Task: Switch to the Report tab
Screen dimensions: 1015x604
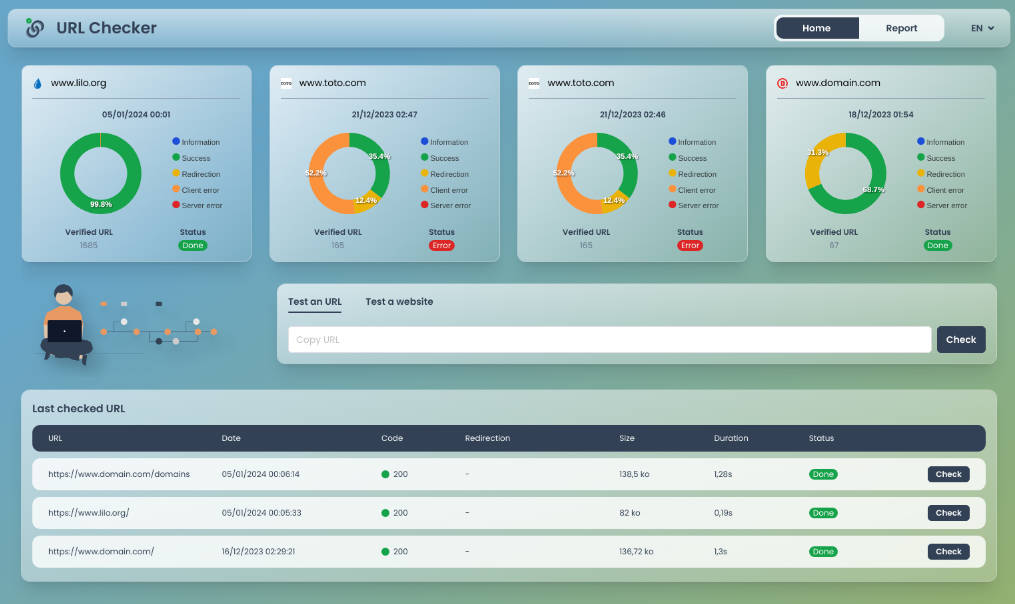Action: 901,28
